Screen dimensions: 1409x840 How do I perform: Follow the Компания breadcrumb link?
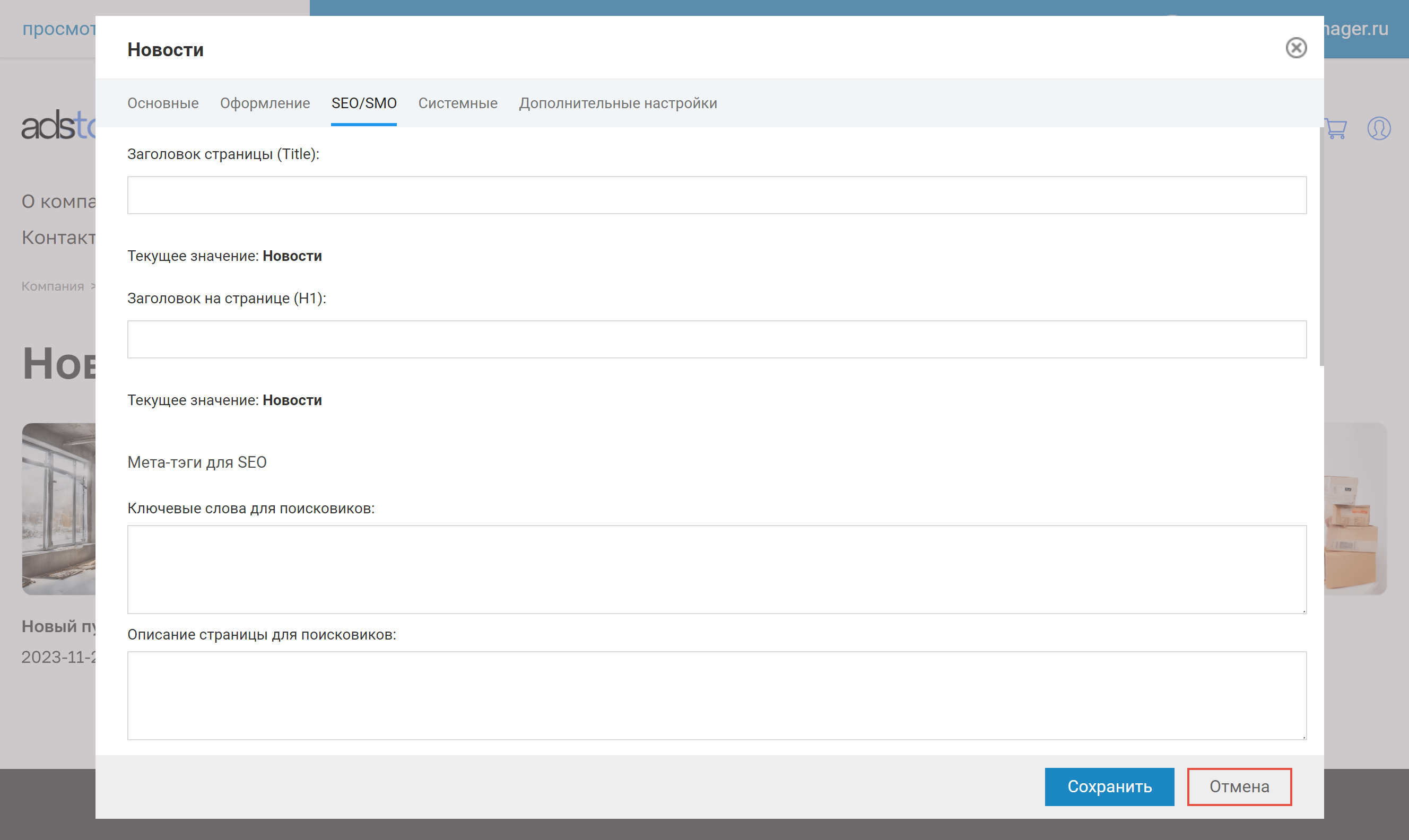coord(51,286)
